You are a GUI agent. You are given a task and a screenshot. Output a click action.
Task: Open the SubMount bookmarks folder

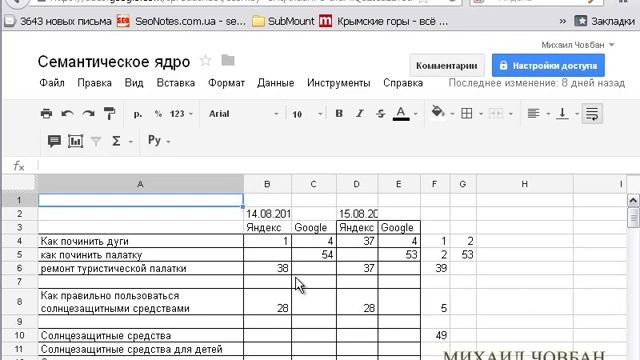[283, 21]
